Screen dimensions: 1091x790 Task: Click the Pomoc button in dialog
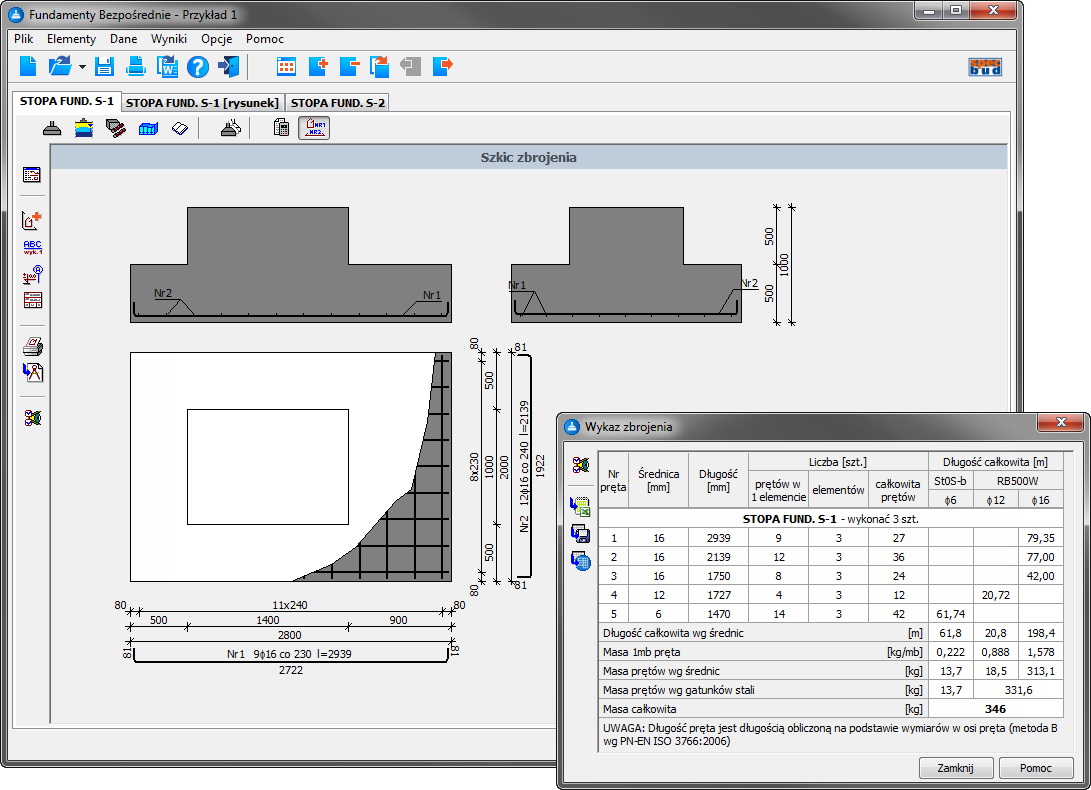(1035, 768)
